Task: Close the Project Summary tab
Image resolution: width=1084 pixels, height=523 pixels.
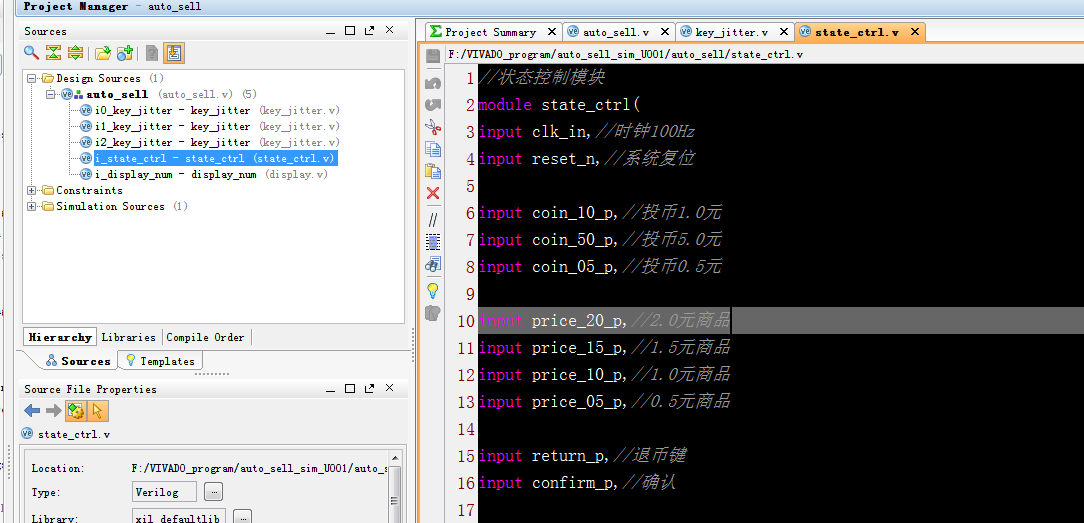Action: click(x=552, y=32)
